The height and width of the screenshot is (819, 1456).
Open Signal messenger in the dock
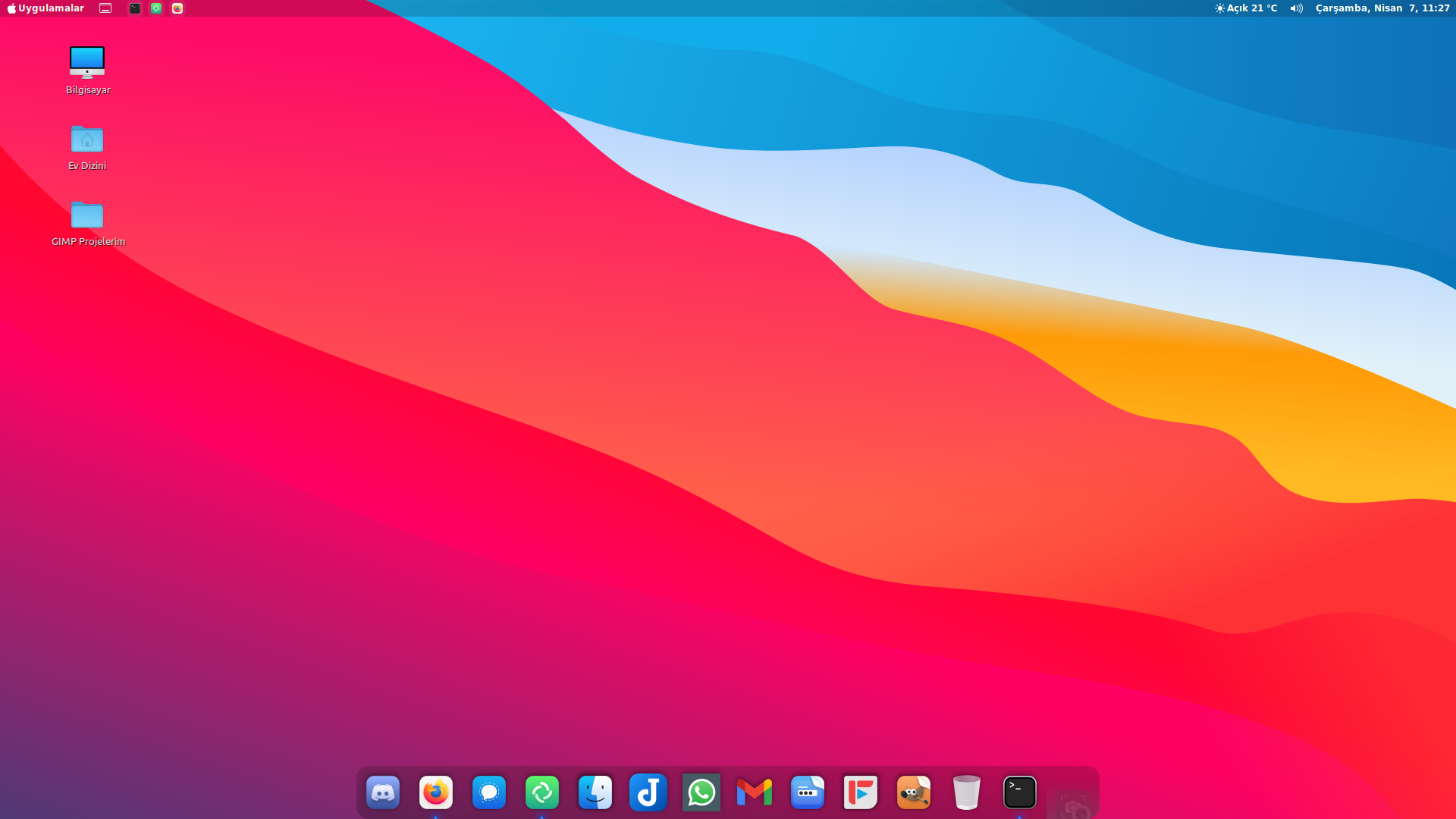tap(489, 792)
